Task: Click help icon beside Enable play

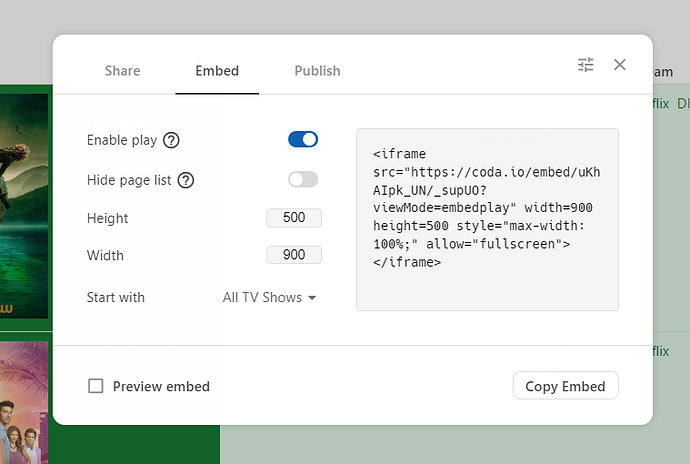Action: [171, 140]
